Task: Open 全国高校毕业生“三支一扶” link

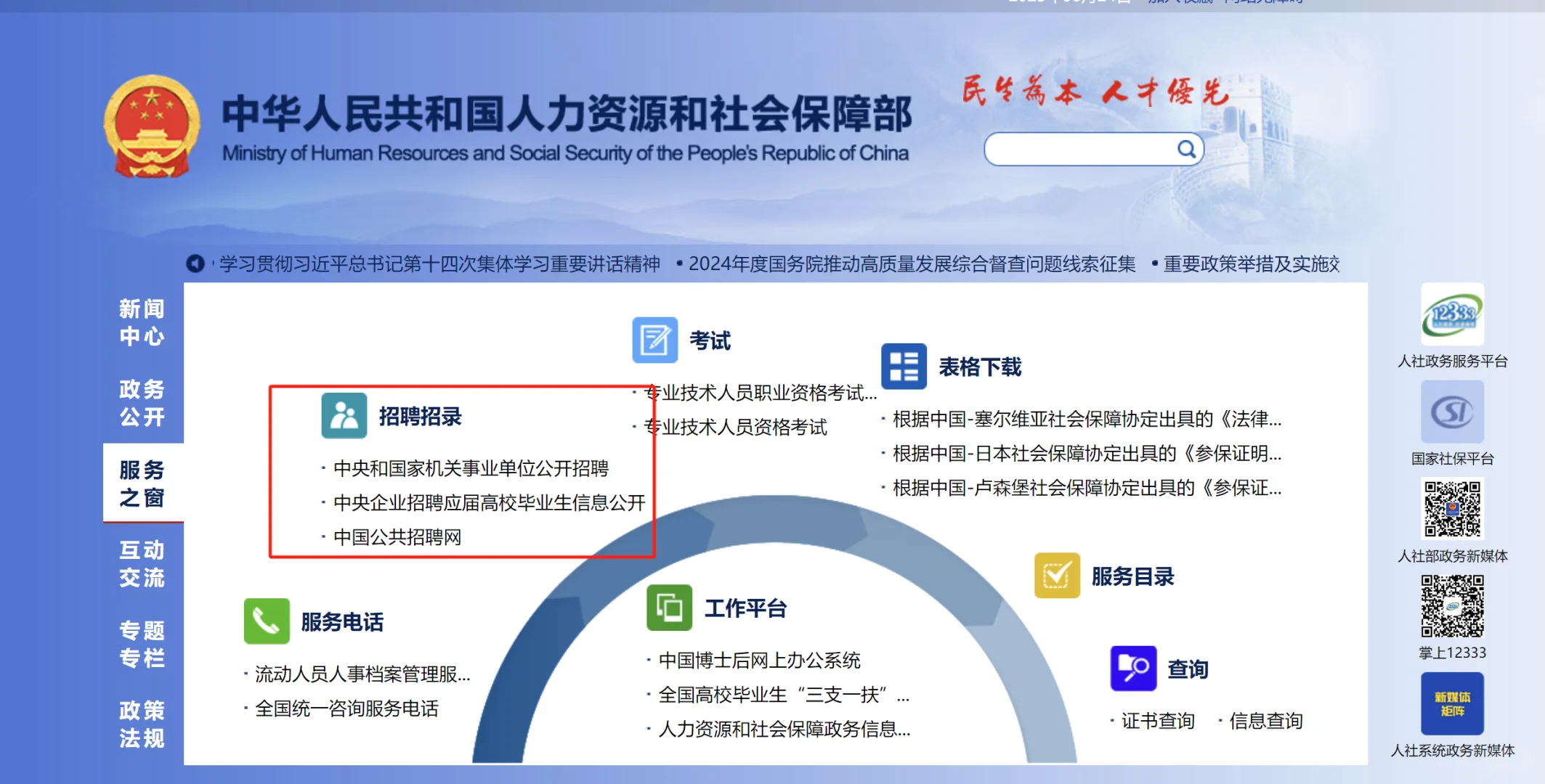Action: 784,695
